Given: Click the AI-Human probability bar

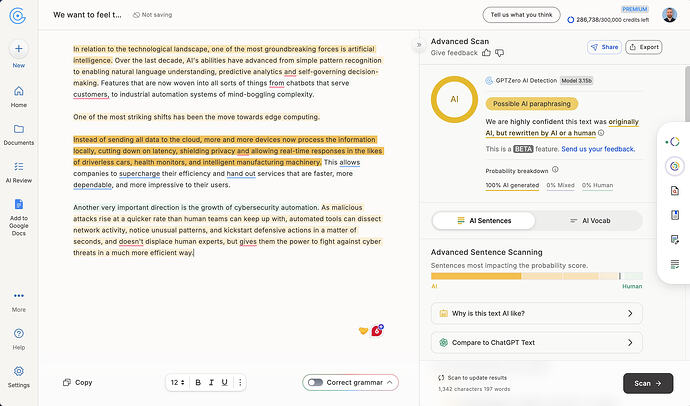Looking at the screenshot, I should point(537,276).
